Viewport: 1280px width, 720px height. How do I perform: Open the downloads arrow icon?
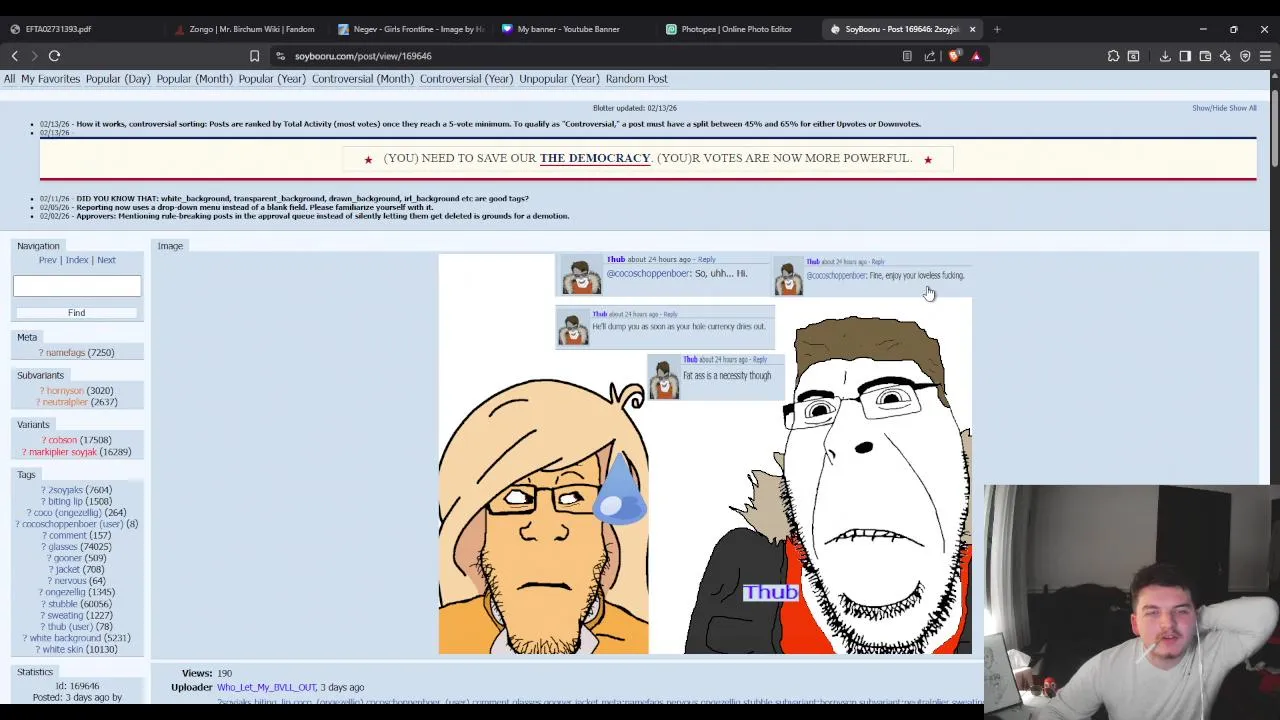pyautogui.click(x=1165, y=56)
